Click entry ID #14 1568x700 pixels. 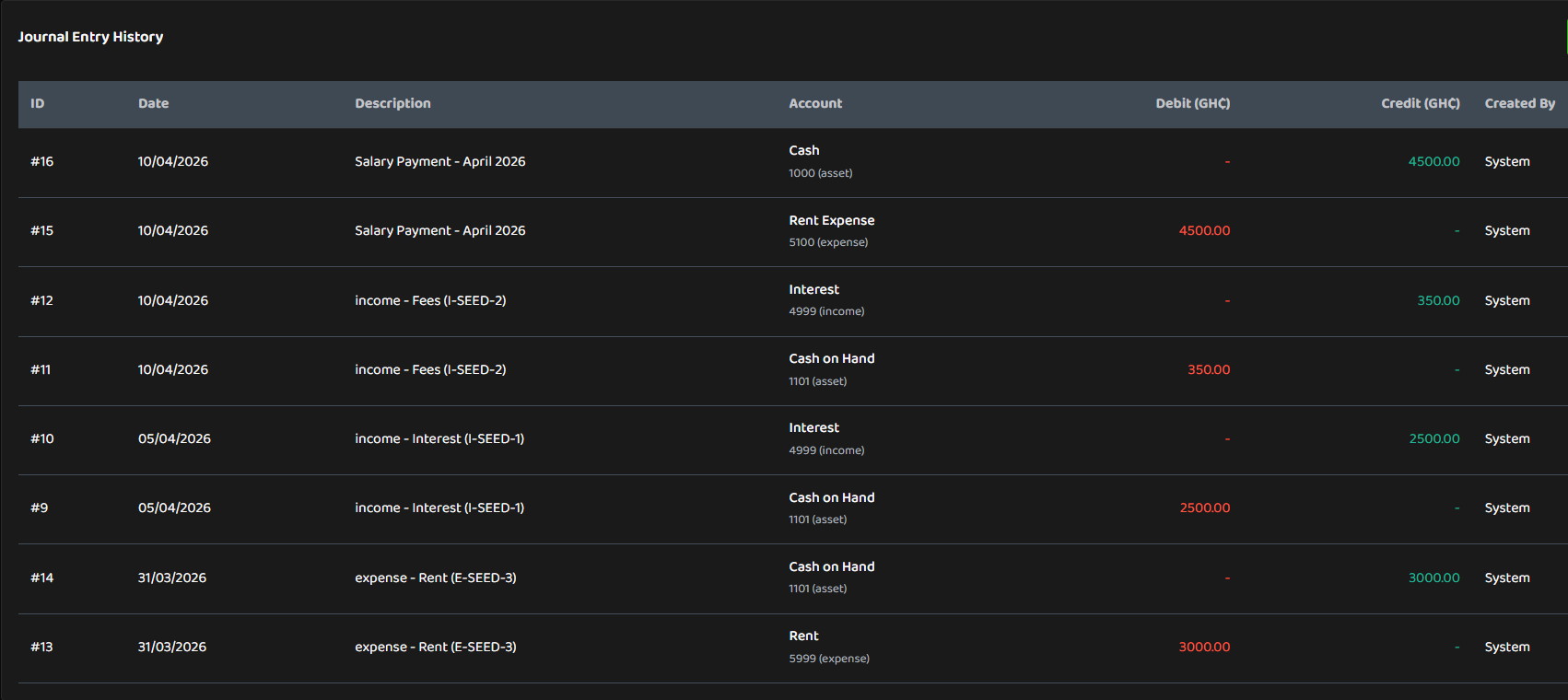point(42,577)
